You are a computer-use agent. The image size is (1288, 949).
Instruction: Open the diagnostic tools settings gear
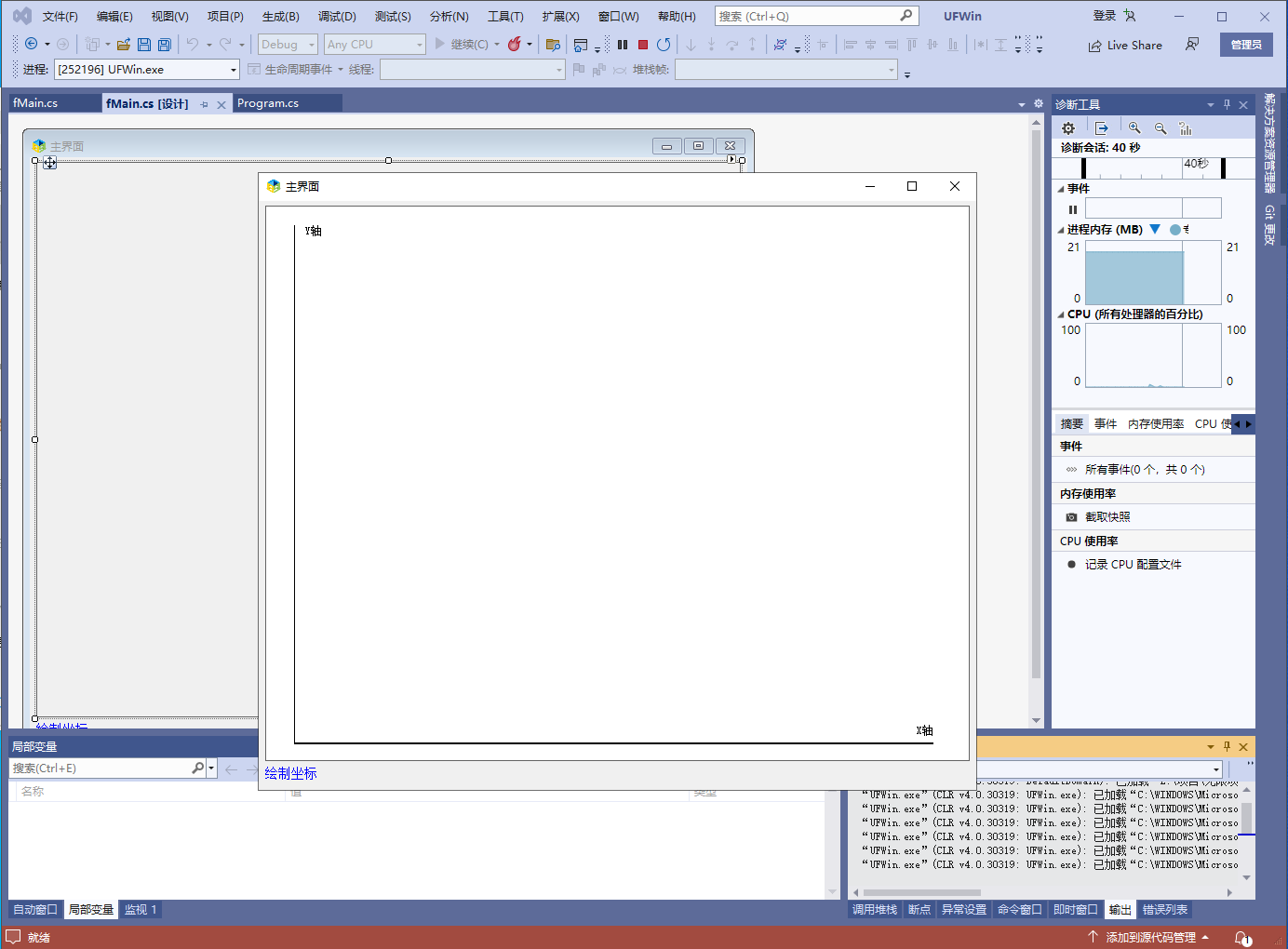point(1068,128)
